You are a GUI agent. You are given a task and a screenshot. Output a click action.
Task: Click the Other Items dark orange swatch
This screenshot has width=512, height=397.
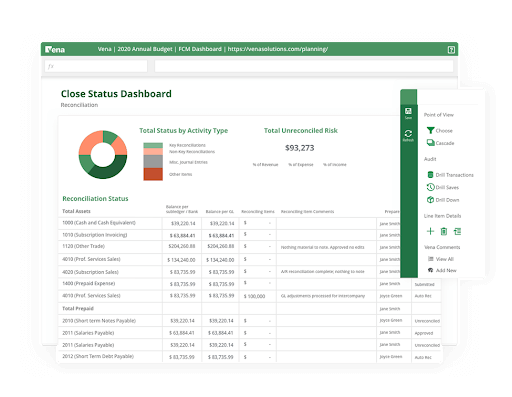pyautogui.click(x=153, y=174)
